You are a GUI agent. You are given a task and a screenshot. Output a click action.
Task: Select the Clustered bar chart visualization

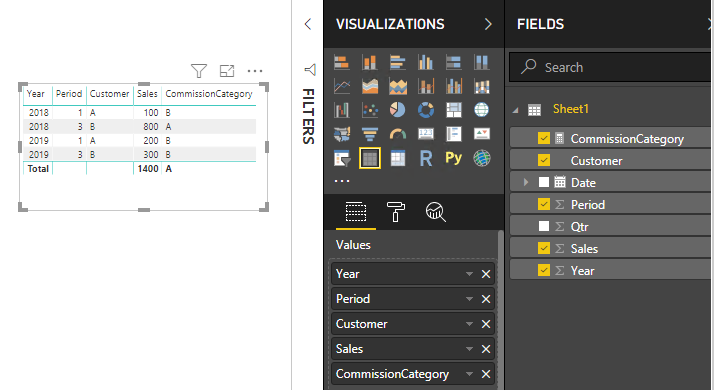[398, 62]
